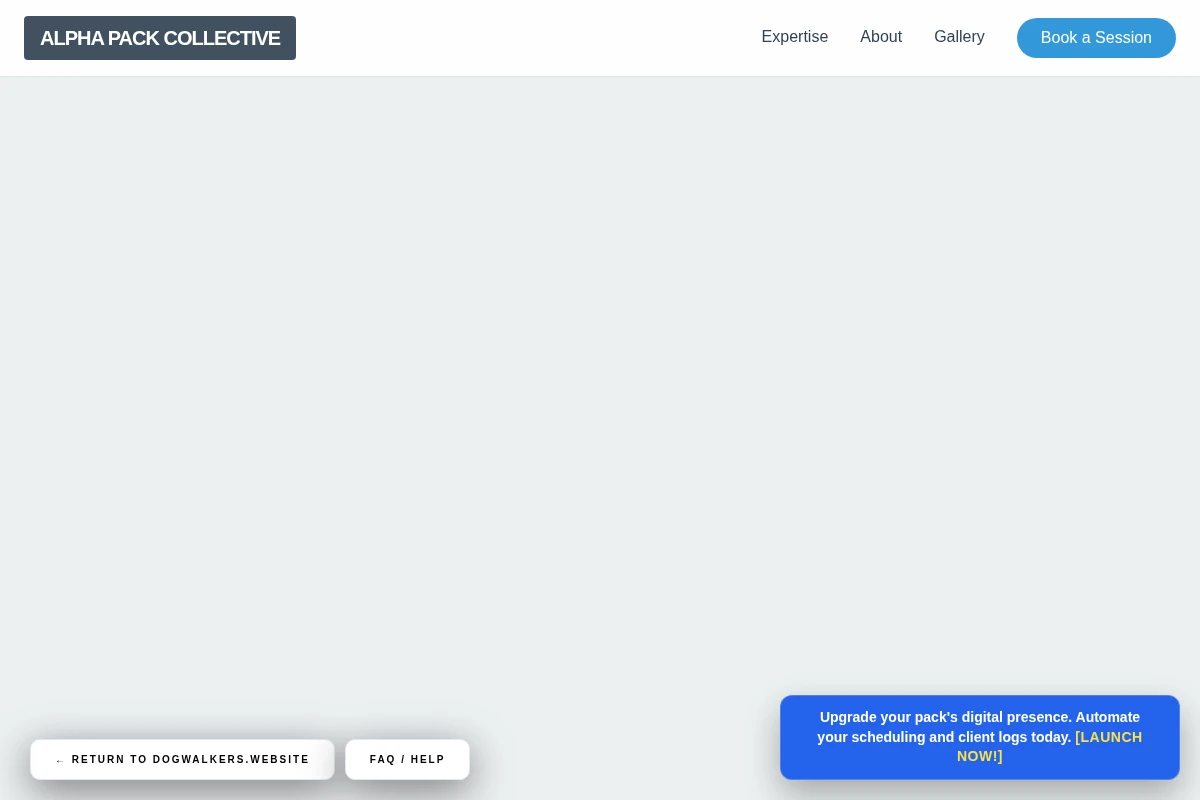Image resolution: width=1200 pixels, height=800 pixels.
Task: Open the Gallery nav link
Action: (x=959, y=37)
